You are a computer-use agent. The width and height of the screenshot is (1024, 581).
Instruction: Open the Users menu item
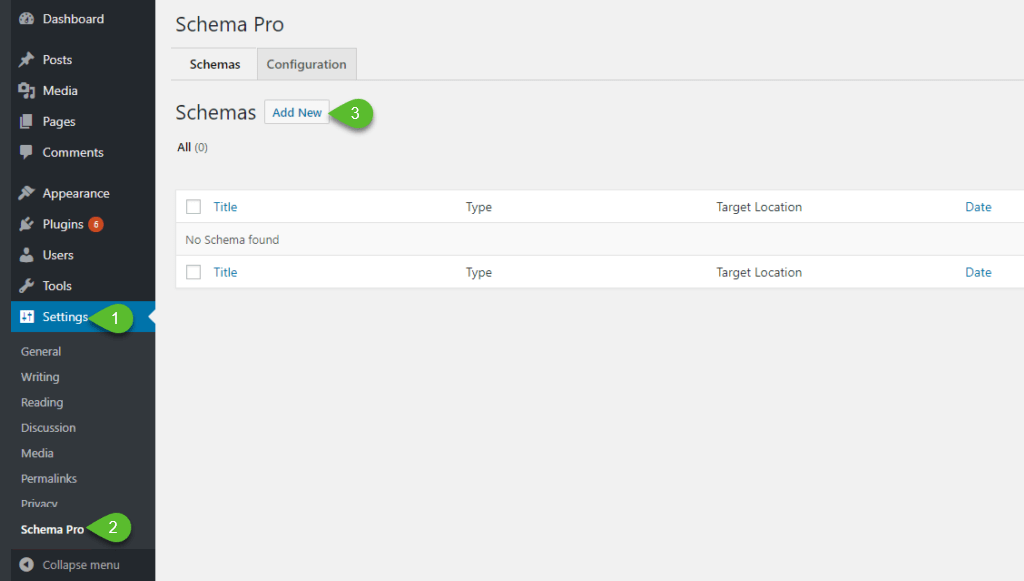(x=58, y=255)
